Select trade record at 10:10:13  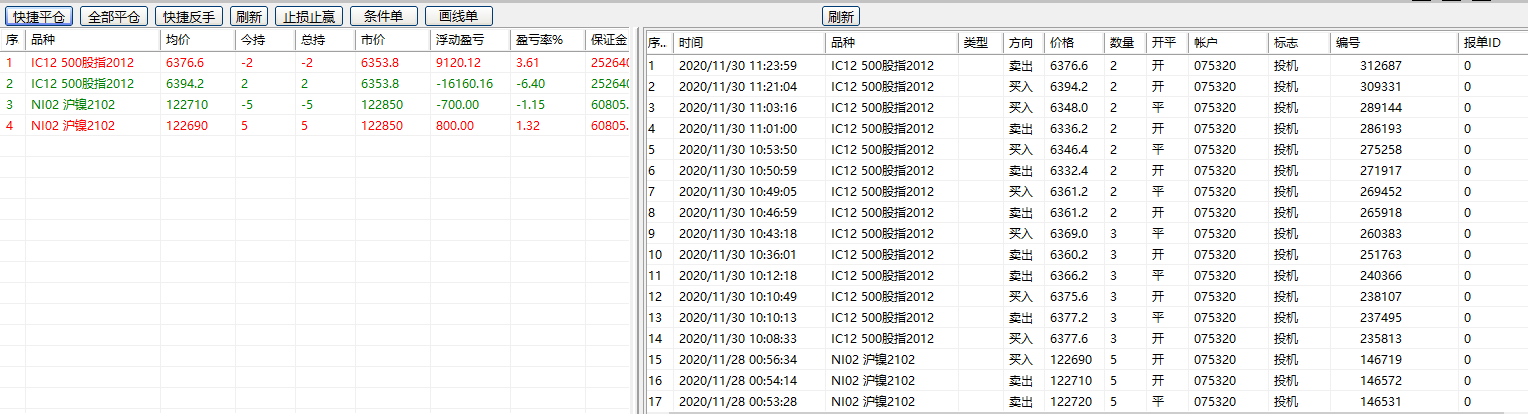click(1086, 317)
